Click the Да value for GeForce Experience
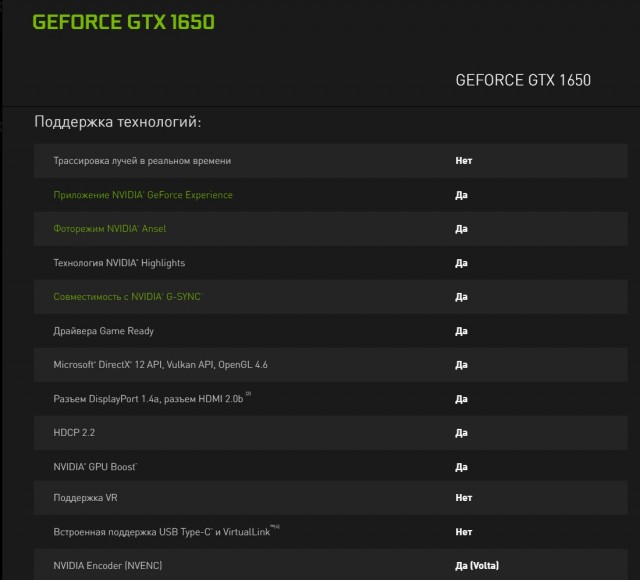Screen dimensions: 640x580 [461, 195]
